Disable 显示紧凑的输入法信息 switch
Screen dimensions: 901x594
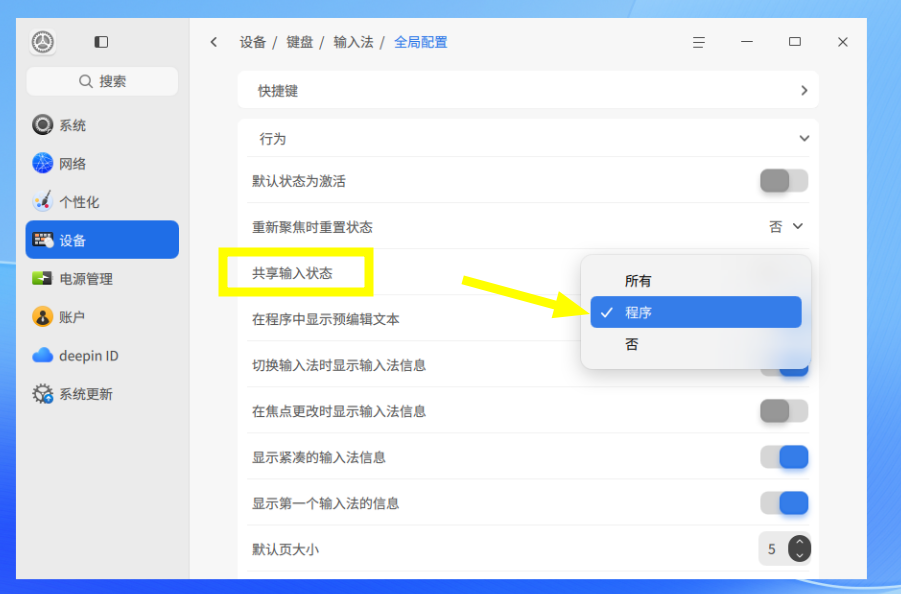click(784, 457)
